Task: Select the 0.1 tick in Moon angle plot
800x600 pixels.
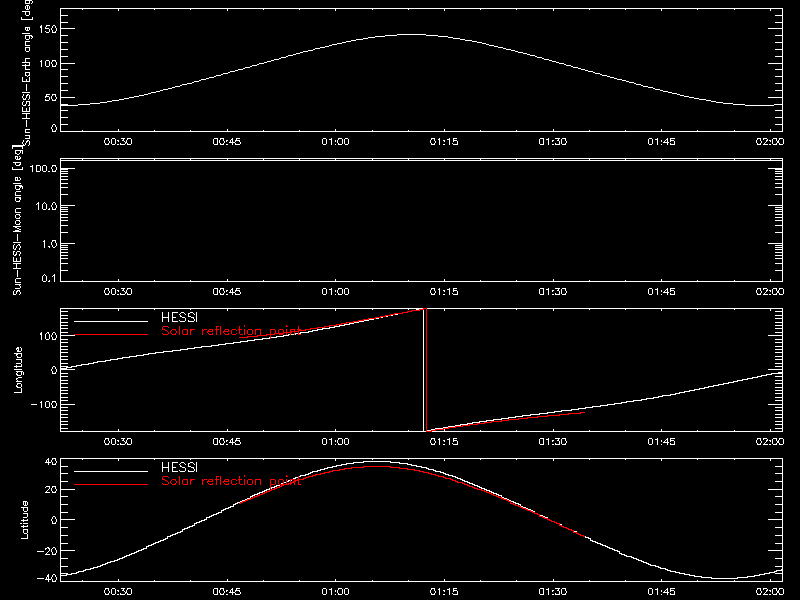Action: click(x=49, y=278)
